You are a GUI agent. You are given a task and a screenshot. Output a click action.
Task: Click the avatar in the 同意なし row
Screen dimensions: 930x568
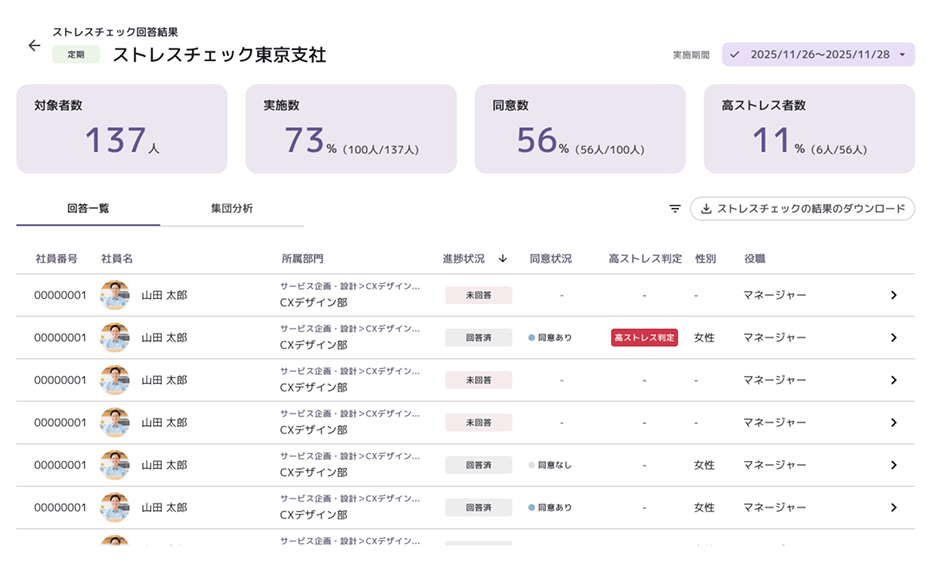tap(115, 465)
